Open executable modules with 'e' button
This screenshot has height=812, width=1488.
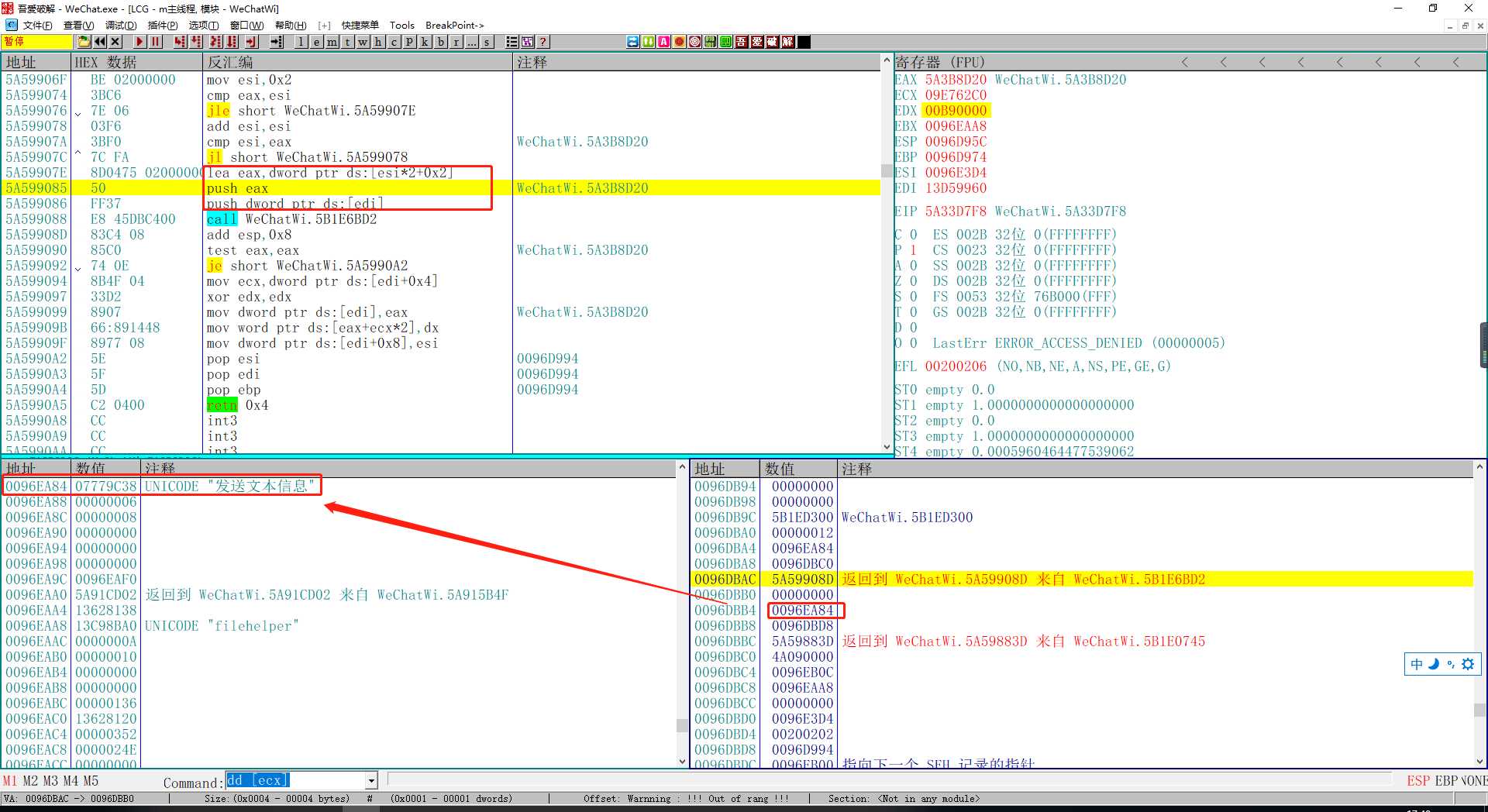click(x=316, y=42)
